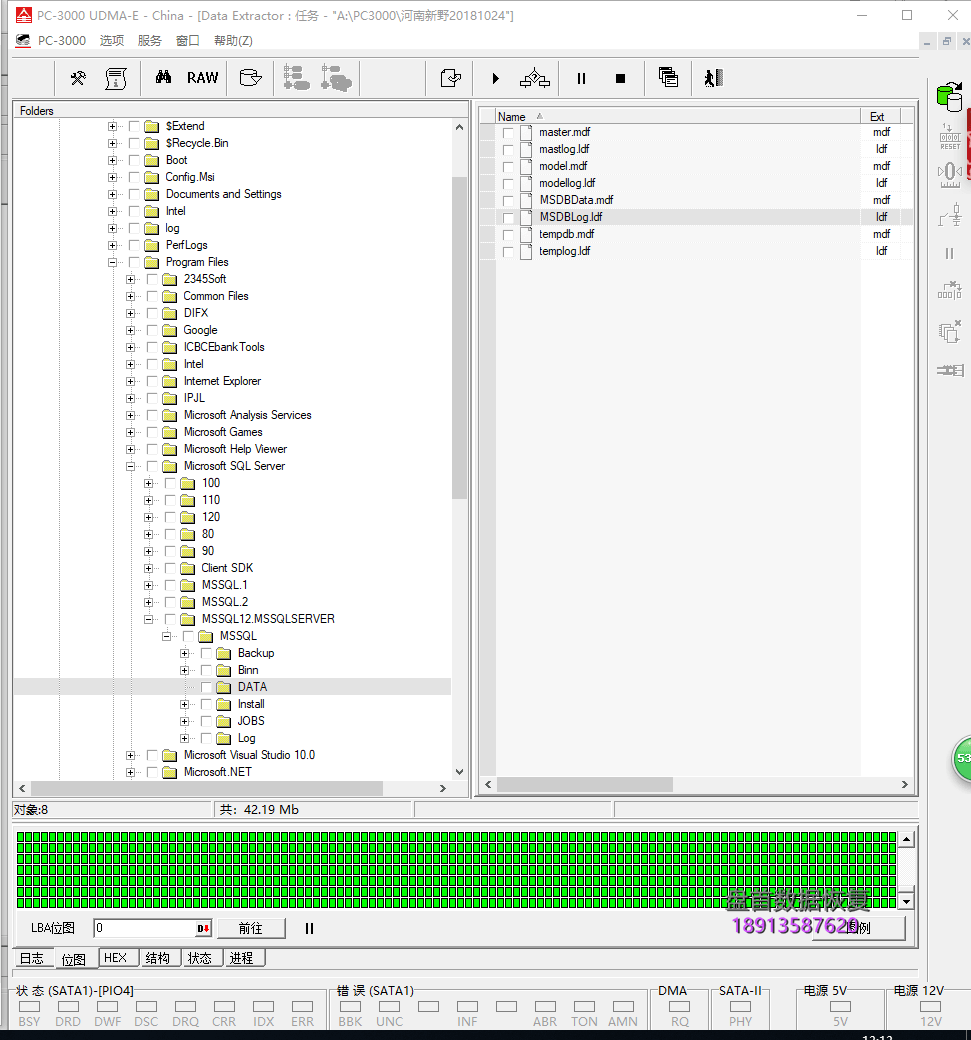This screenshot has height=1040, width=971.
Task: Tick the Backup folder checkbox
Action: (206, 653)
